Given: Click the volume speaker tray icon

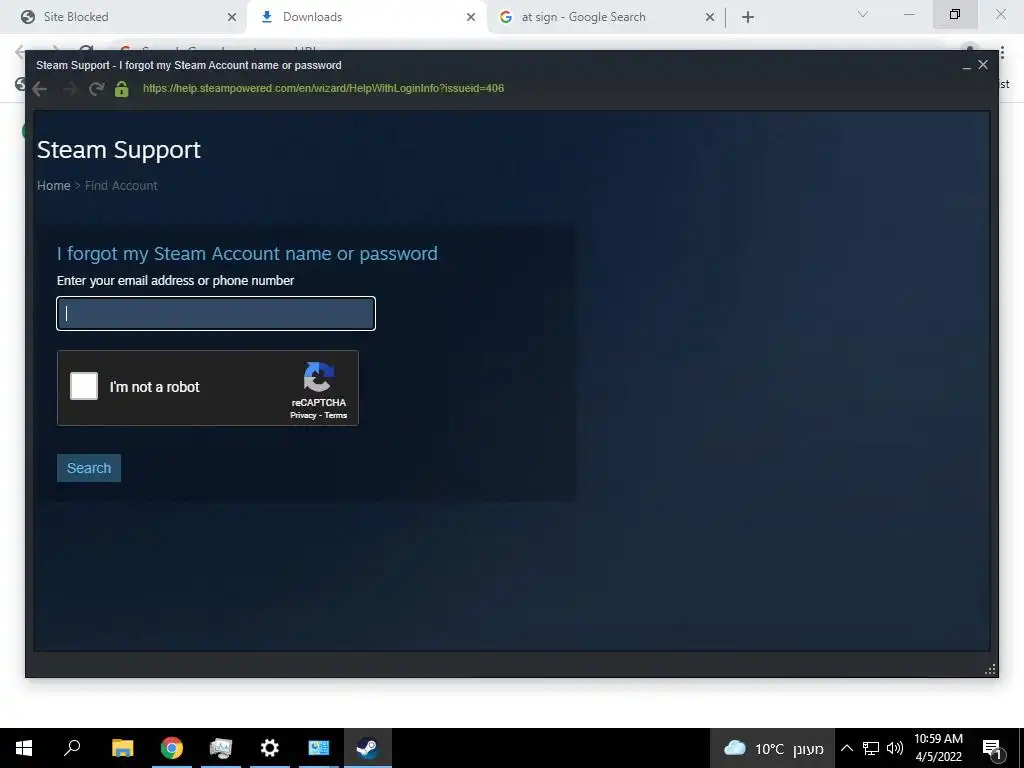Looking at the screenshot, I should pyautogui.click(x=895, y=748).
